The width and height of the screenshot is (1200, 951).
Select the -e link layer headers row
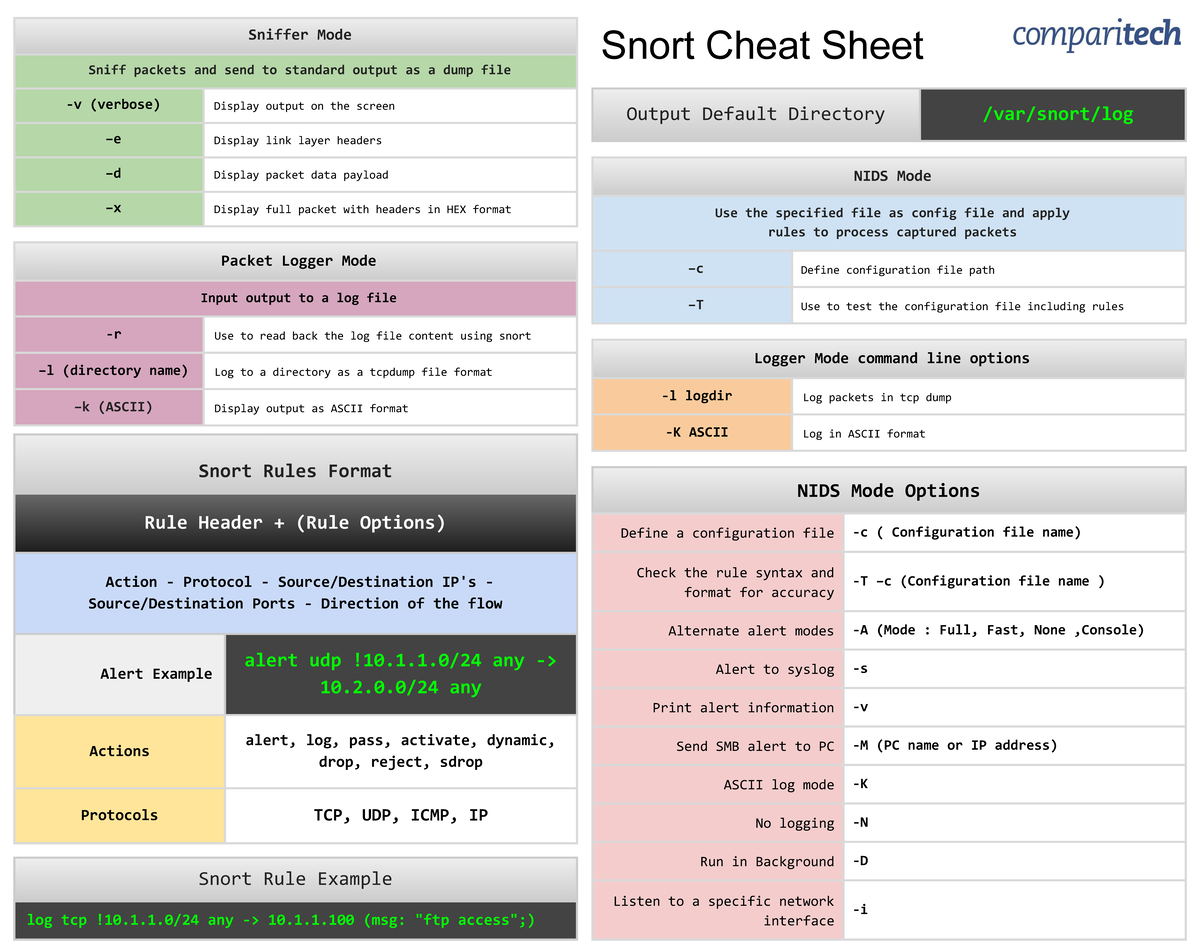[x=108, y=139]
